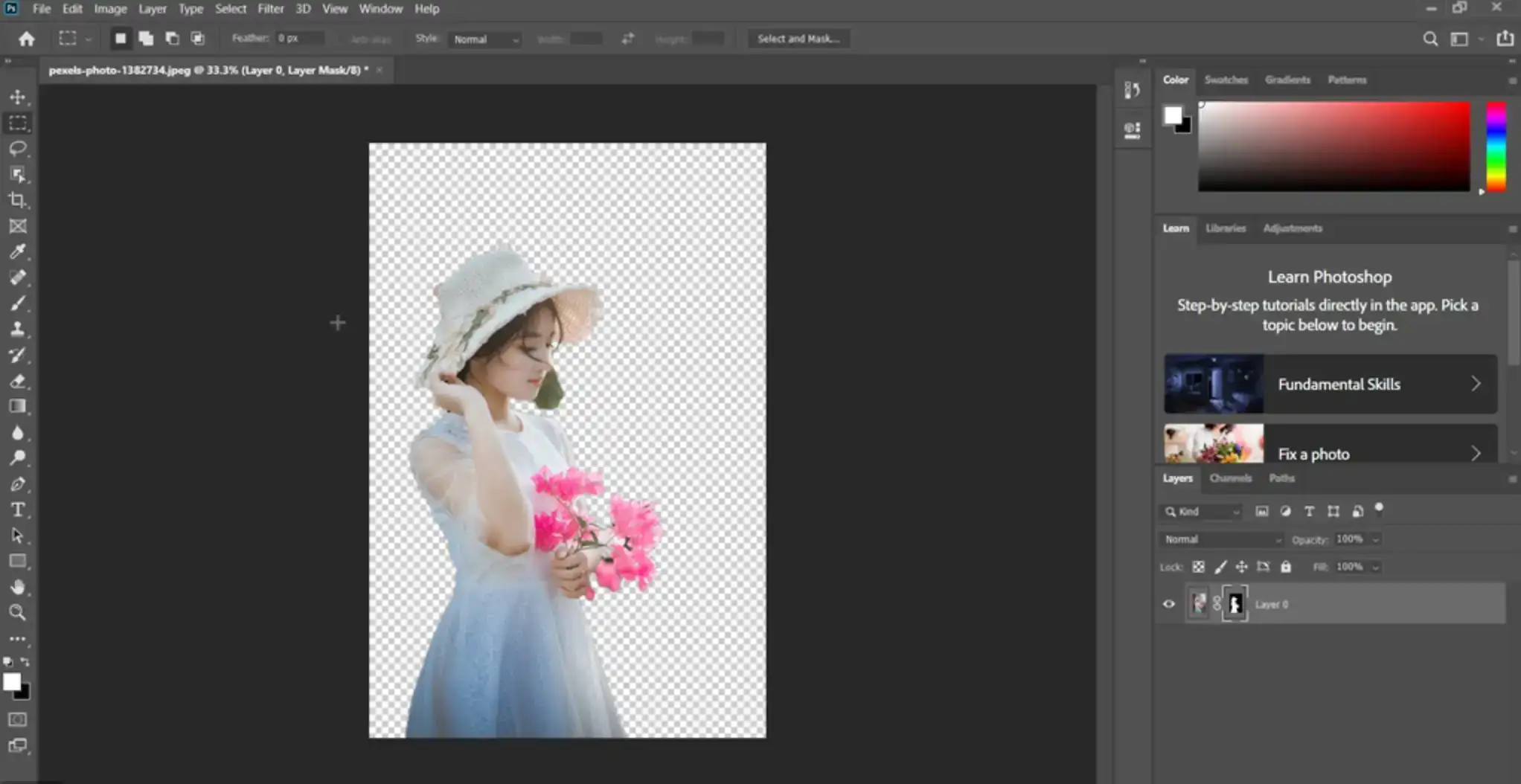Open the Filter menu
This screenshot has width=1521, height=784.
click(x=270, y=9)
